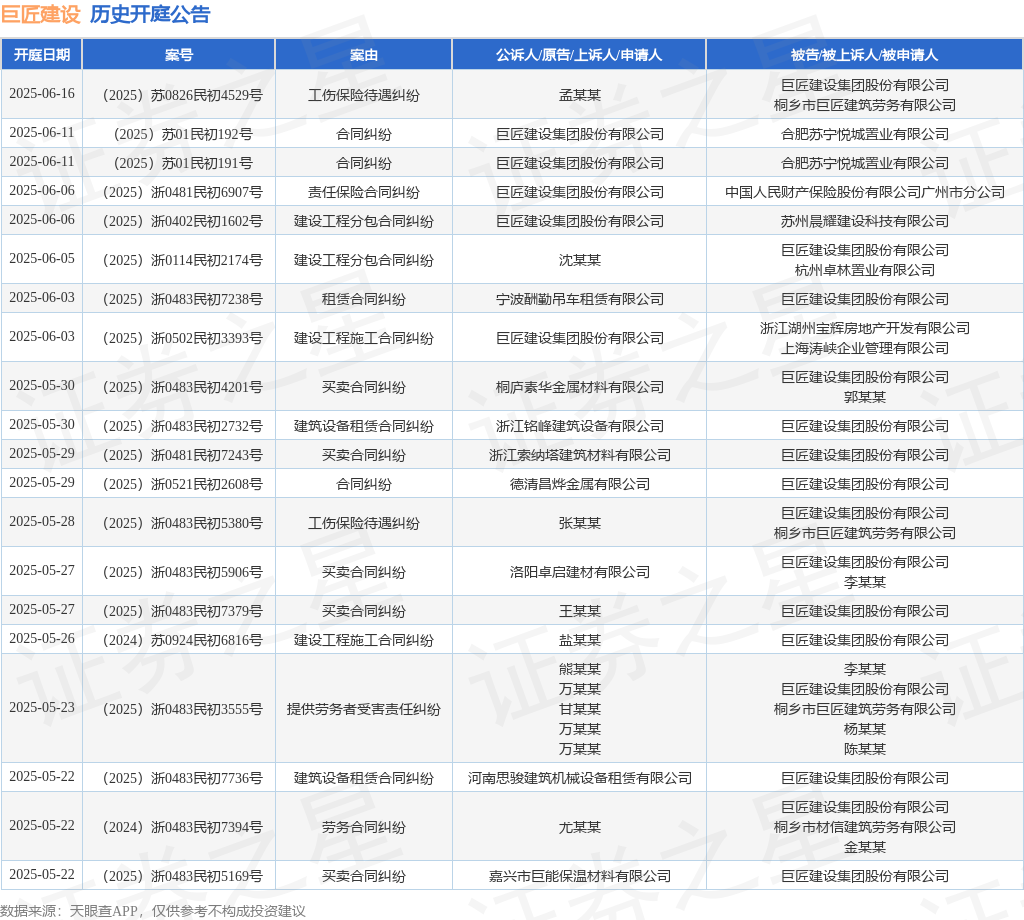Click defendant 金某某

(865, 848)
